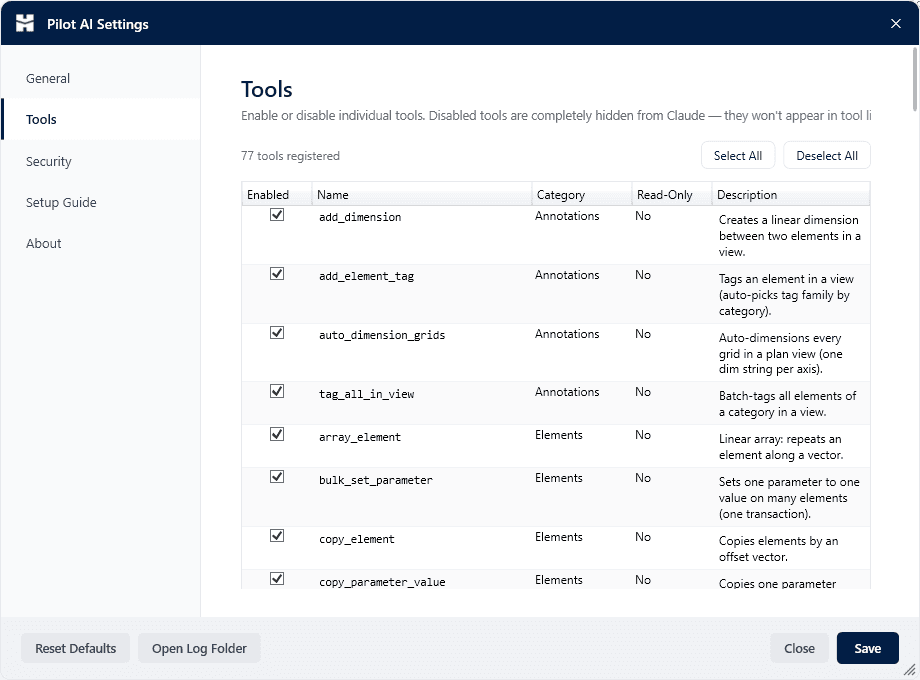
Task: Disable the copy_element tool
Action: tap(277, 536)
